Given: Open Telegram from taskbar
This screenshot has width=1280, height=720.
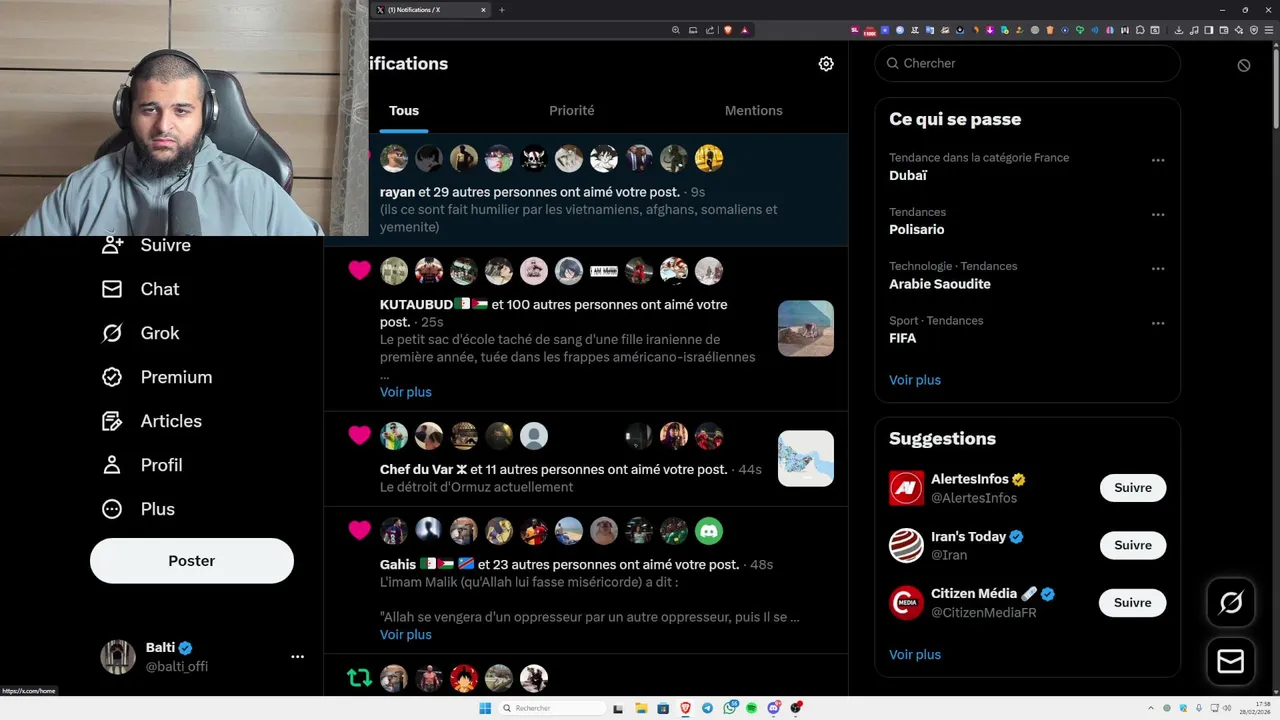Looking at the screenshot, I should click(x=708, y=708).
